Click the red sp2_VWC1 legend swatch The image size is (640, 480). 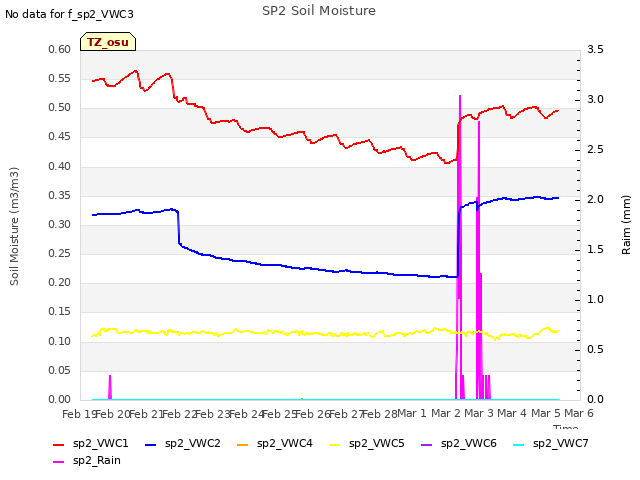pos(59,444)
